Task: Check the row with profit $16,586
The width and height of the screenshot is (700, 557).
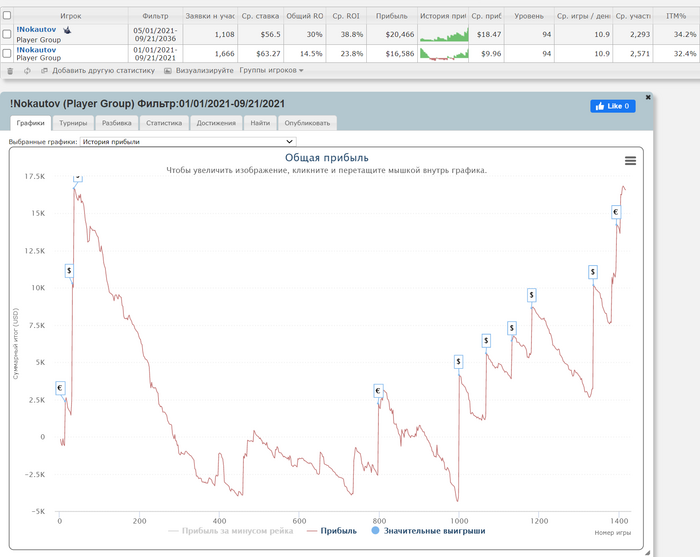Action: 7,54
